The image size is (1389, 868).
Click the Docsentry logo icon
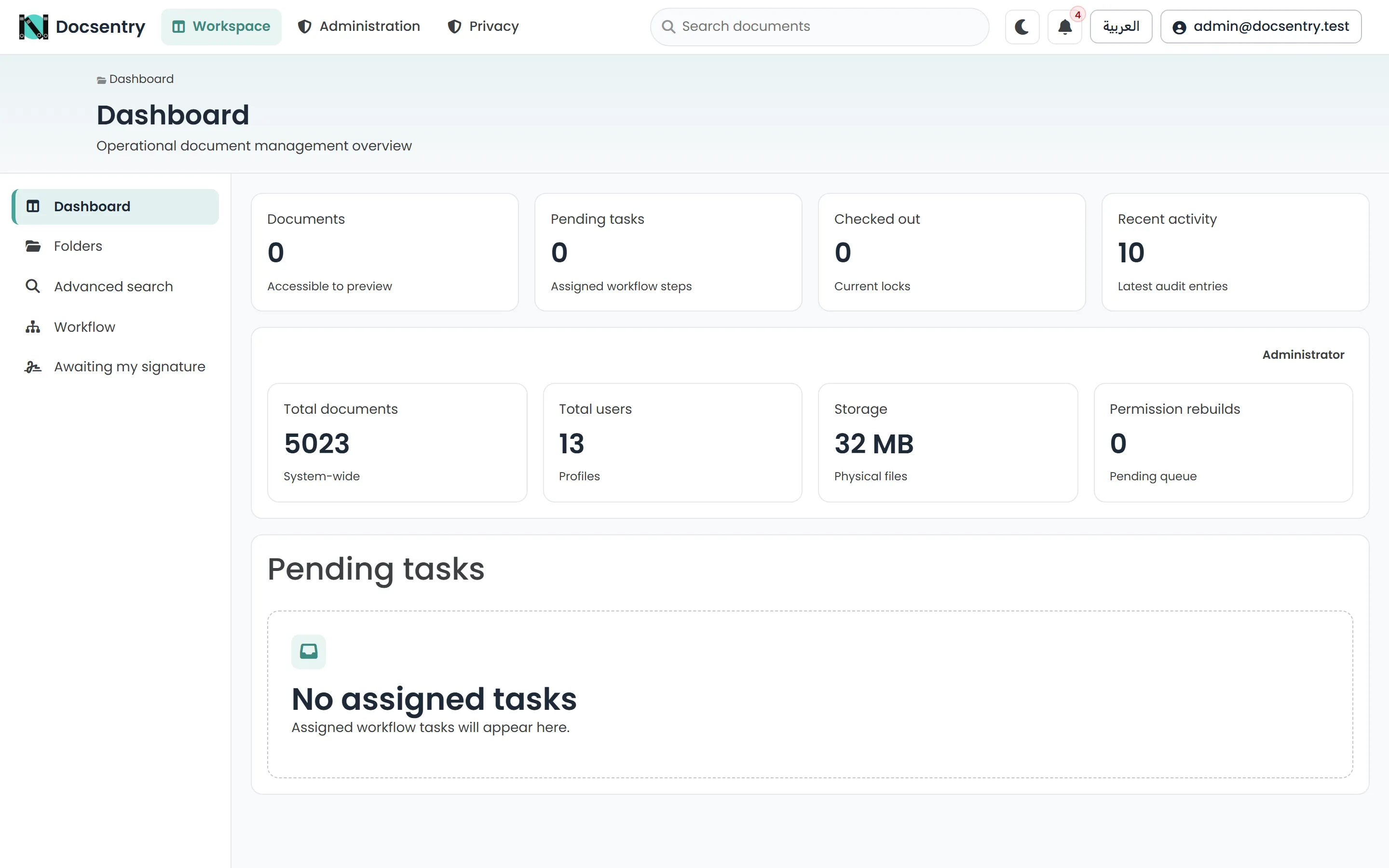click(33, 27)
